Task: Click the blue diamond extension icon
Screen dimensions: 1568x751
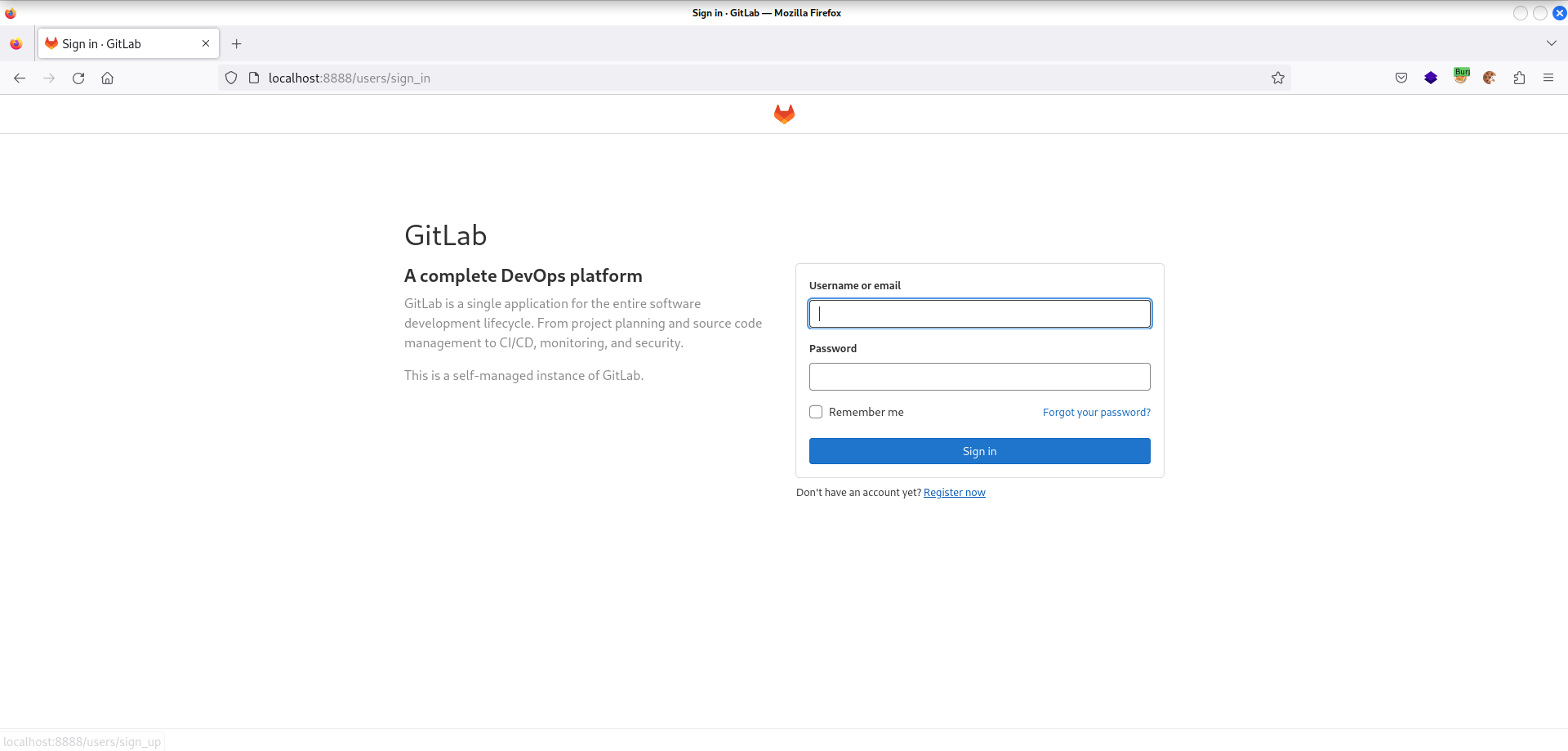Action: (x=1431, y=78)
